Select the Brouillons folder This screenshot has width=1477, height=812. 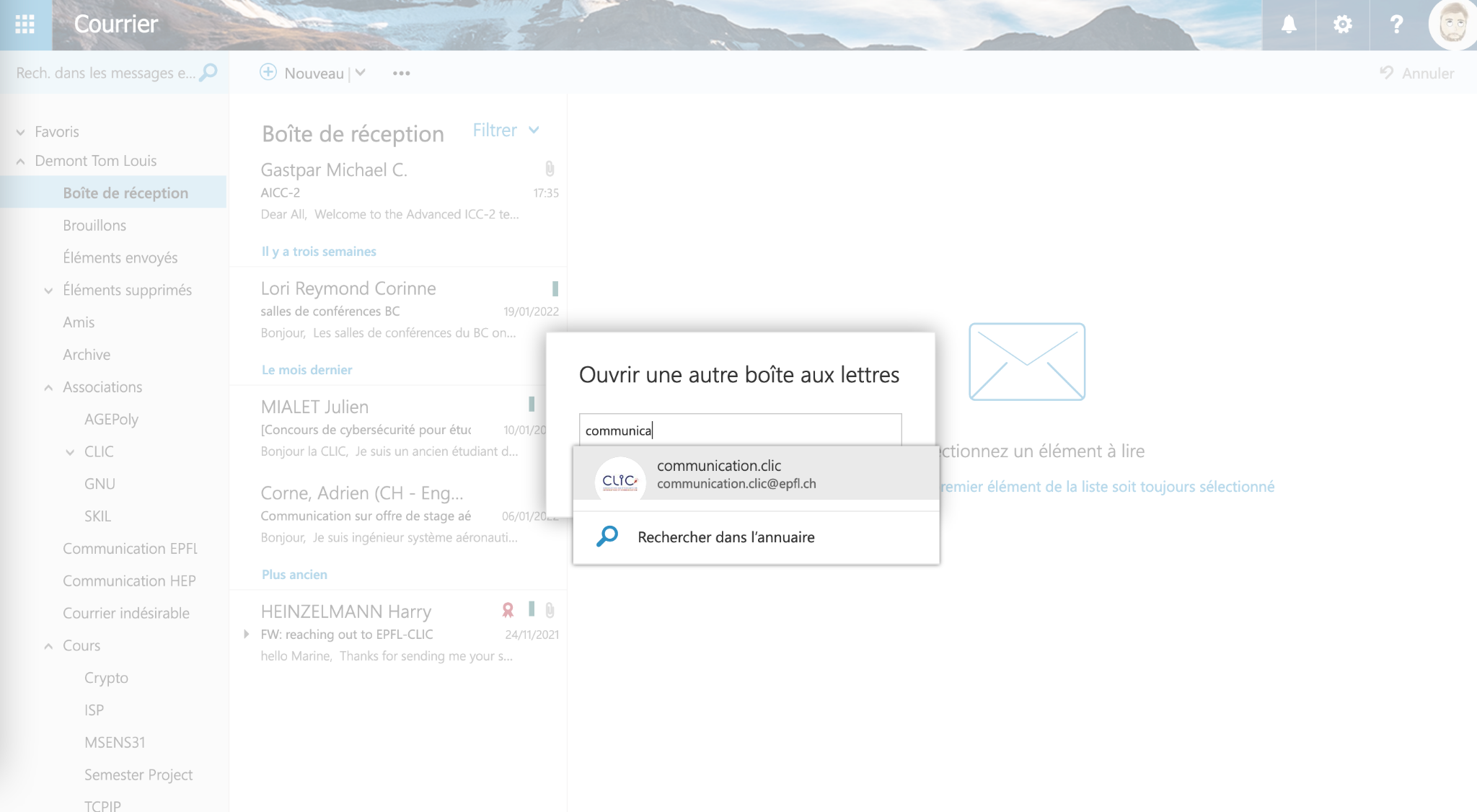click(x=94, y=226)
